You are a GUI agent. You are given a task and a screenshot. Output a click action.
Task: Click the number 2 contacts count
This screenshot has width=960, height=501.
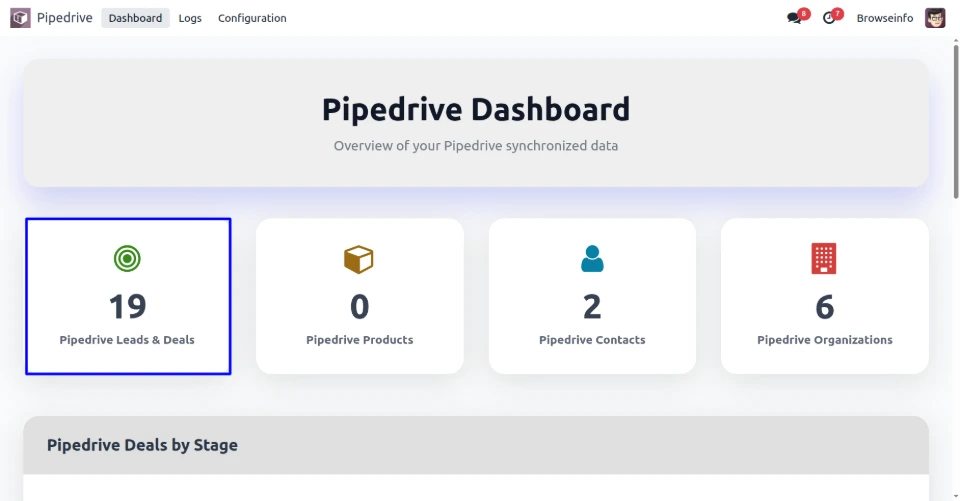click(592, 306)
